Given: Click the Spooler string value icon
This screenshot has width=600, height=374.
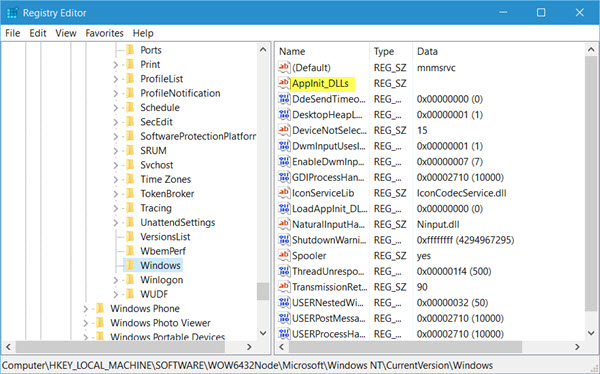Looking at the screenshot, I should pos(284,255).
